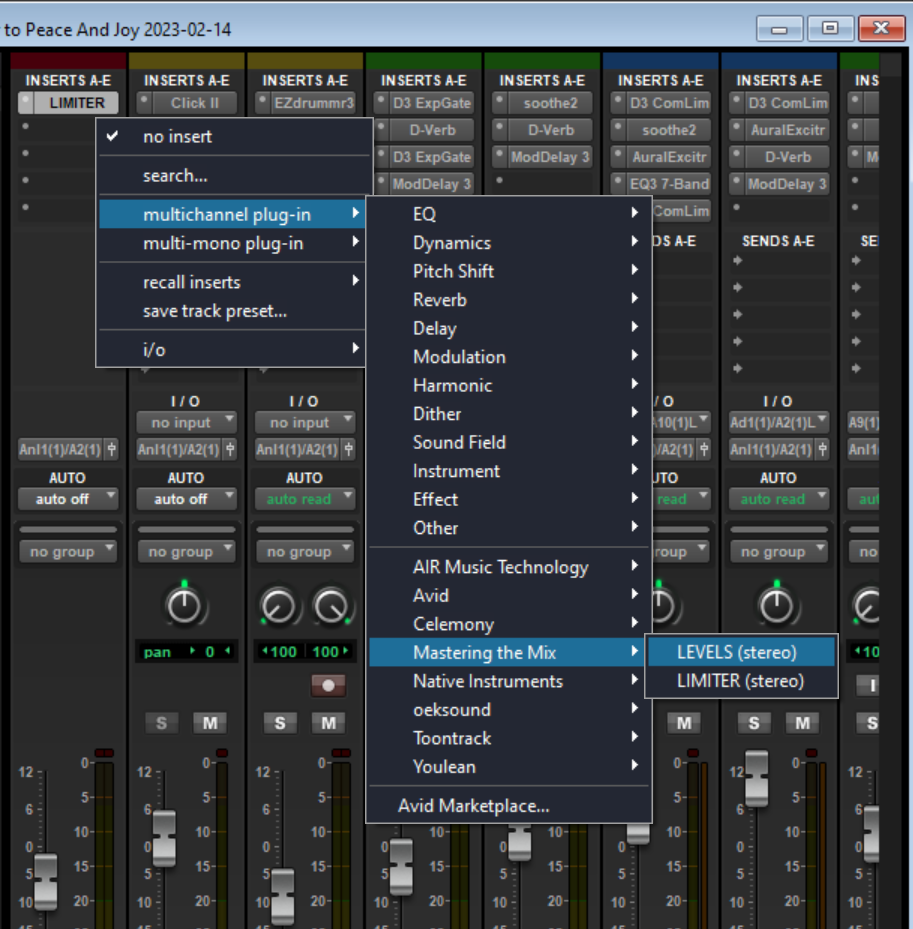Open no group dropdown on LIMITER track
This screenshot has height=929, width=913.
[68, 552]
